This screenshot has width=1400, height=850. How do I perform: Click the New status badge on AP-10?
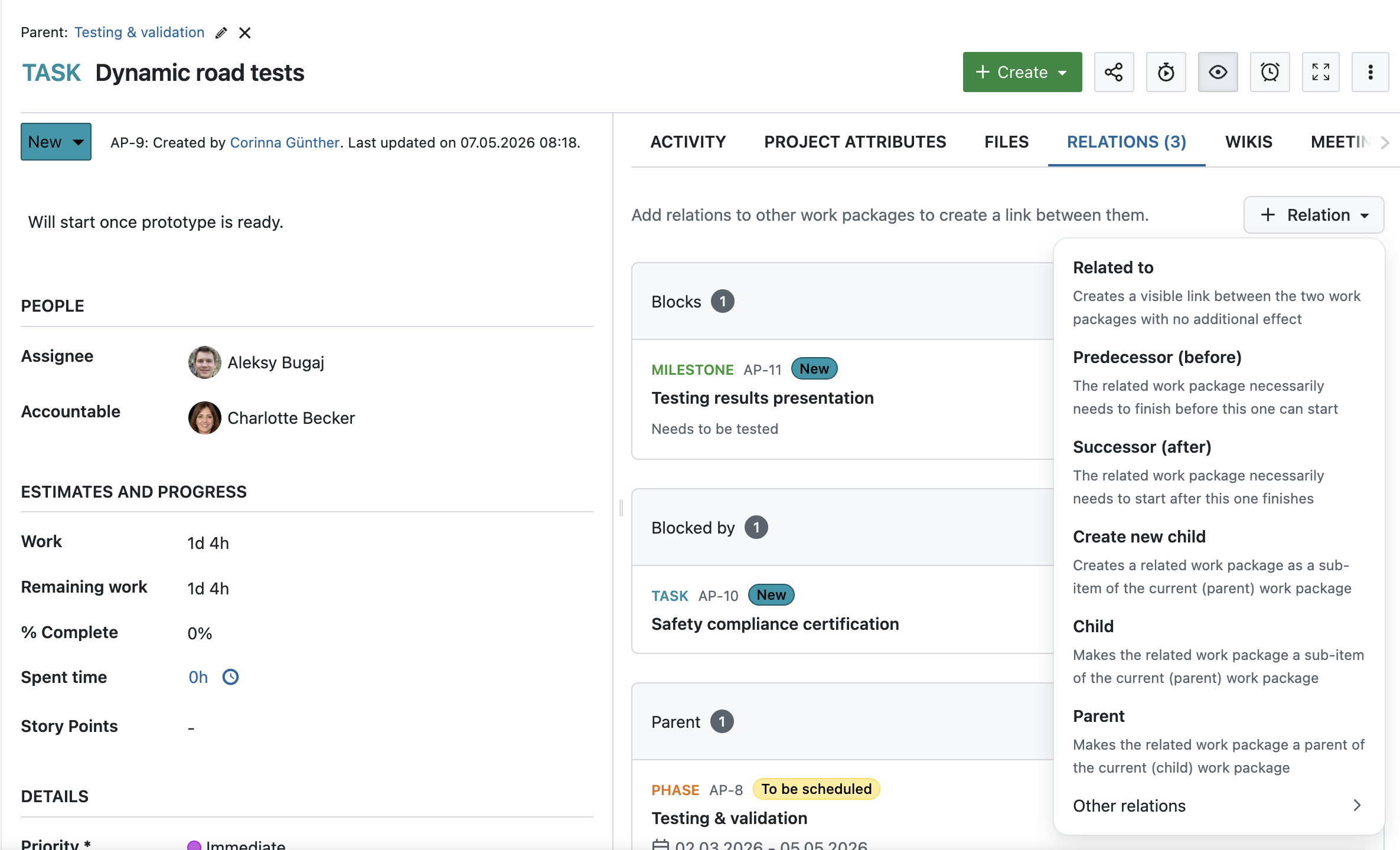[x=771, y=595]
